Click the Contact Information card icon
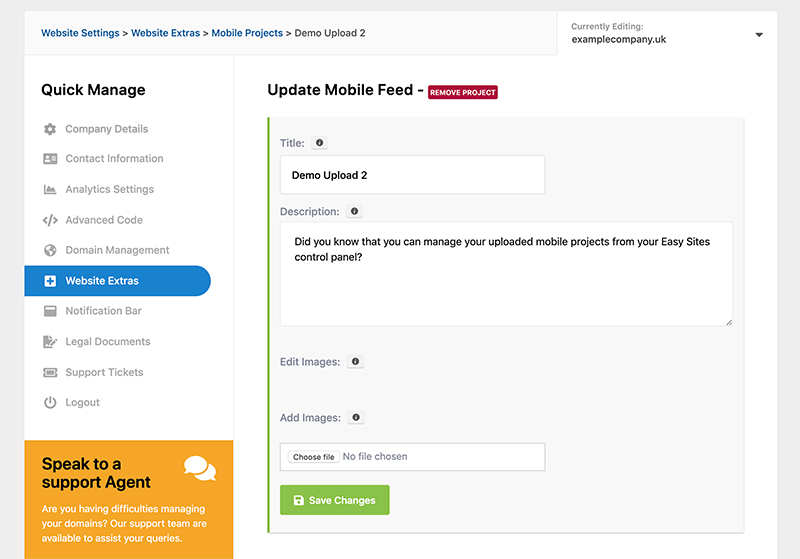The image size is (800, 559). coord(50,159)
